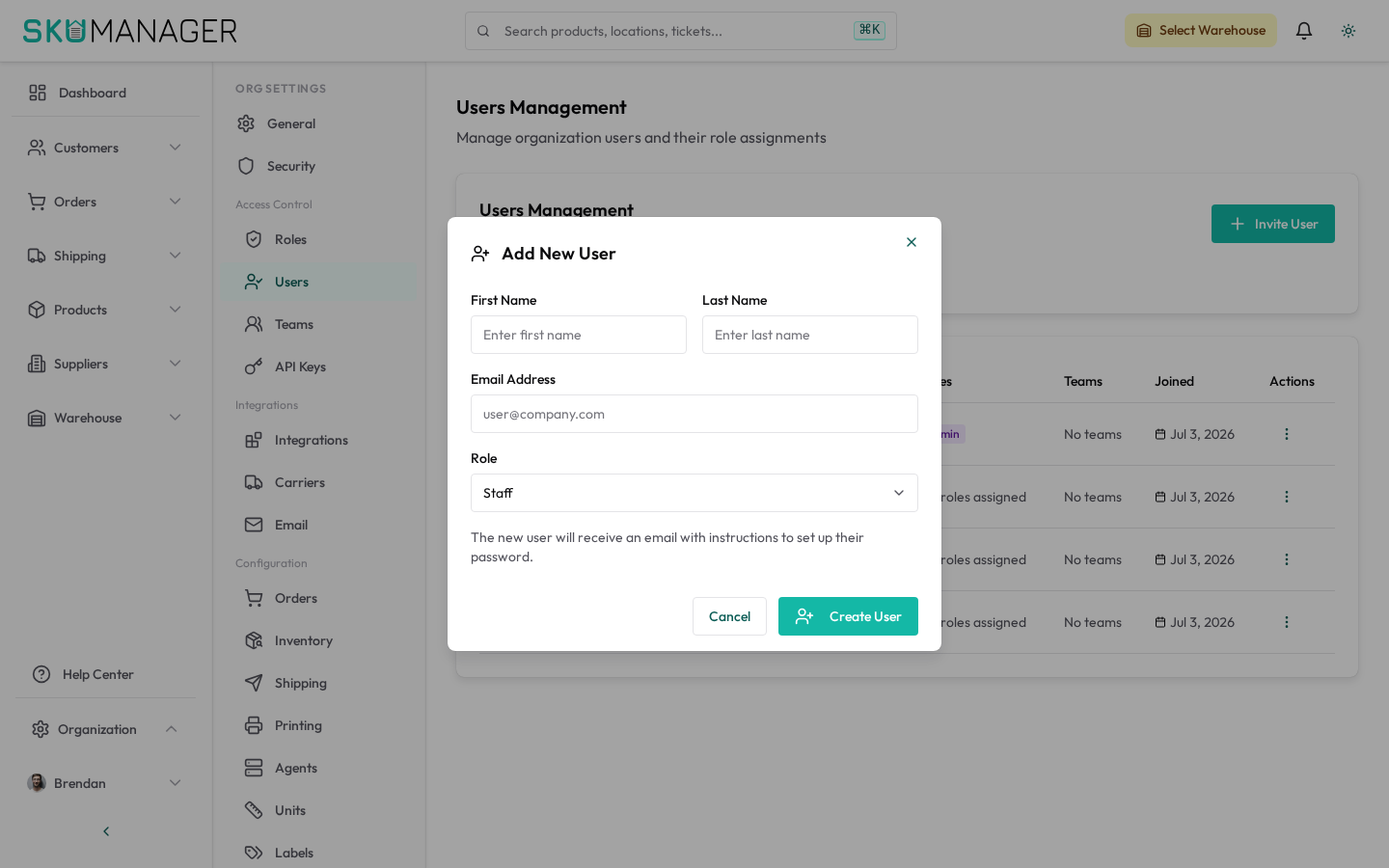Screen dimensions: 1389x868
Task: Open notifications bell icon
Action: (1304, 31)
